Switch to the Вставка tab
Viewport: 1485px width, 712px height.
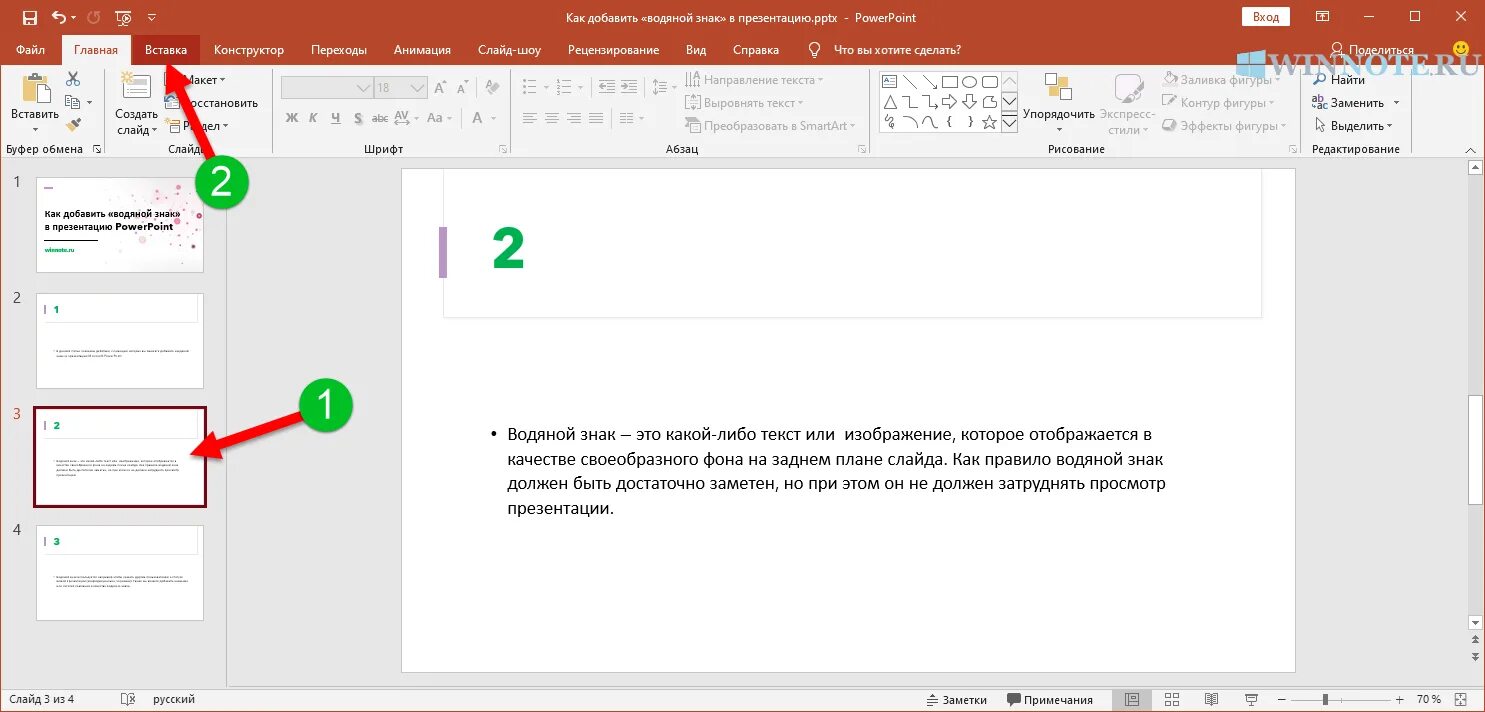166,50
